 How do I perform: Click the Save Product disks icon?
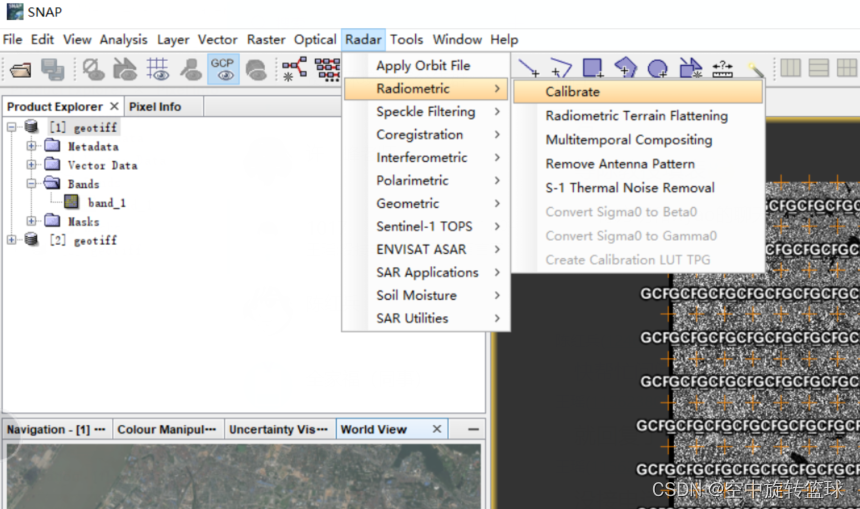[x=53, y=70]
